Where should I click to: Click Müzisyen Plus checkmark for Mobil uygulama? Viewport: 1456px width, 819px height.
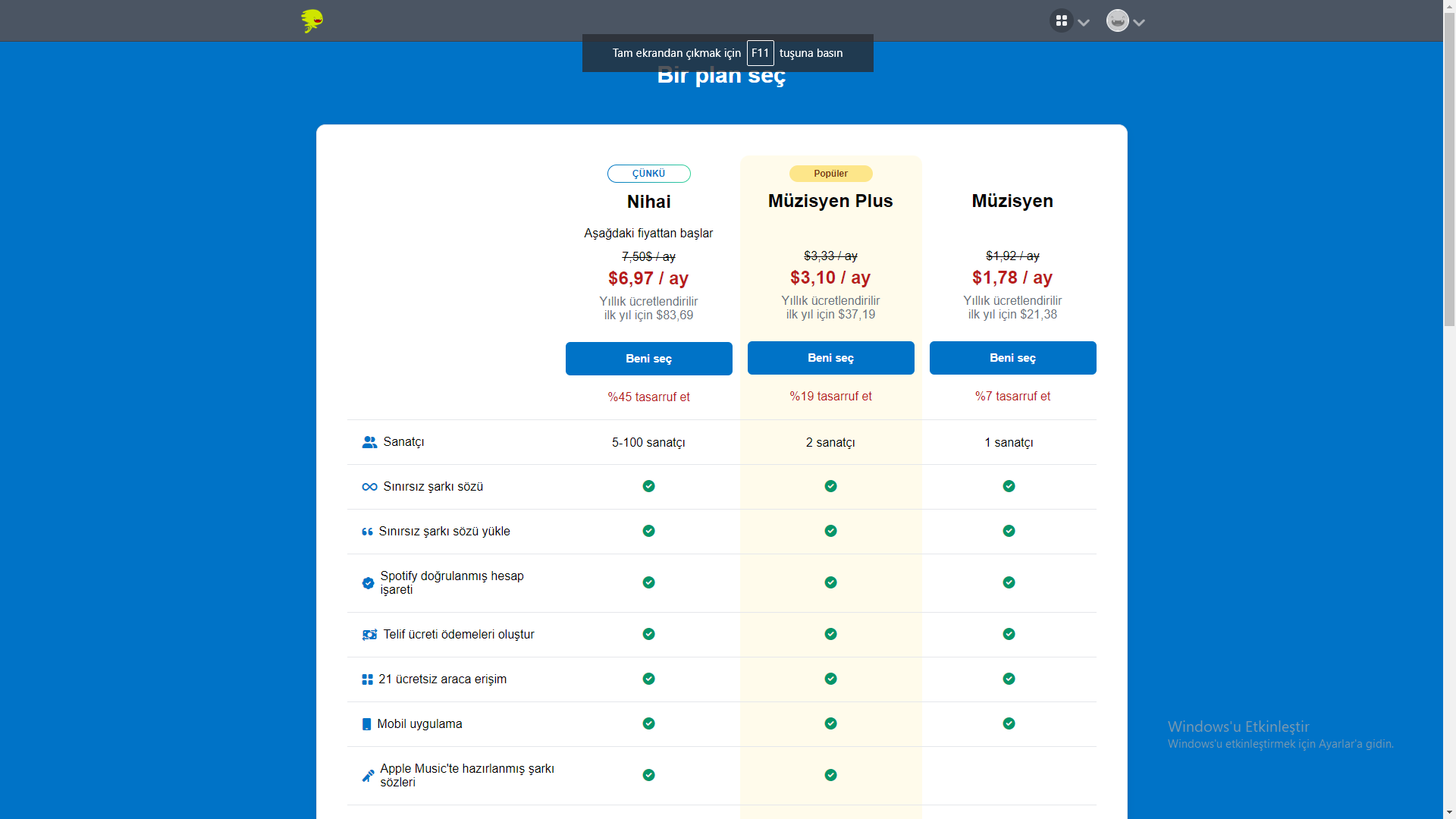(x=830, y=723)
